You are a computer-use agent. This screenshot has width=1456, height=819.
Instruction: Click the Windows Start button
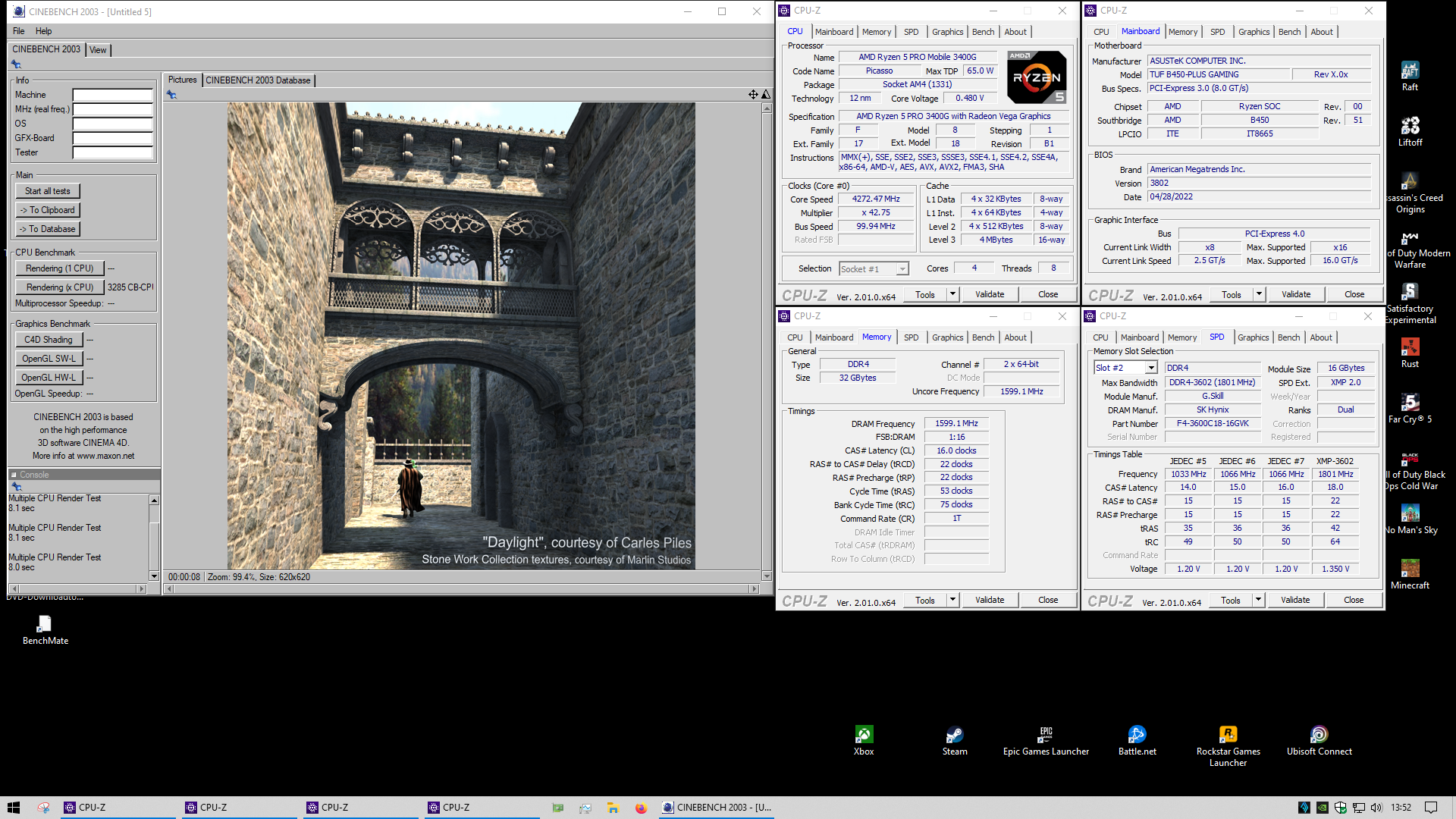14,808
